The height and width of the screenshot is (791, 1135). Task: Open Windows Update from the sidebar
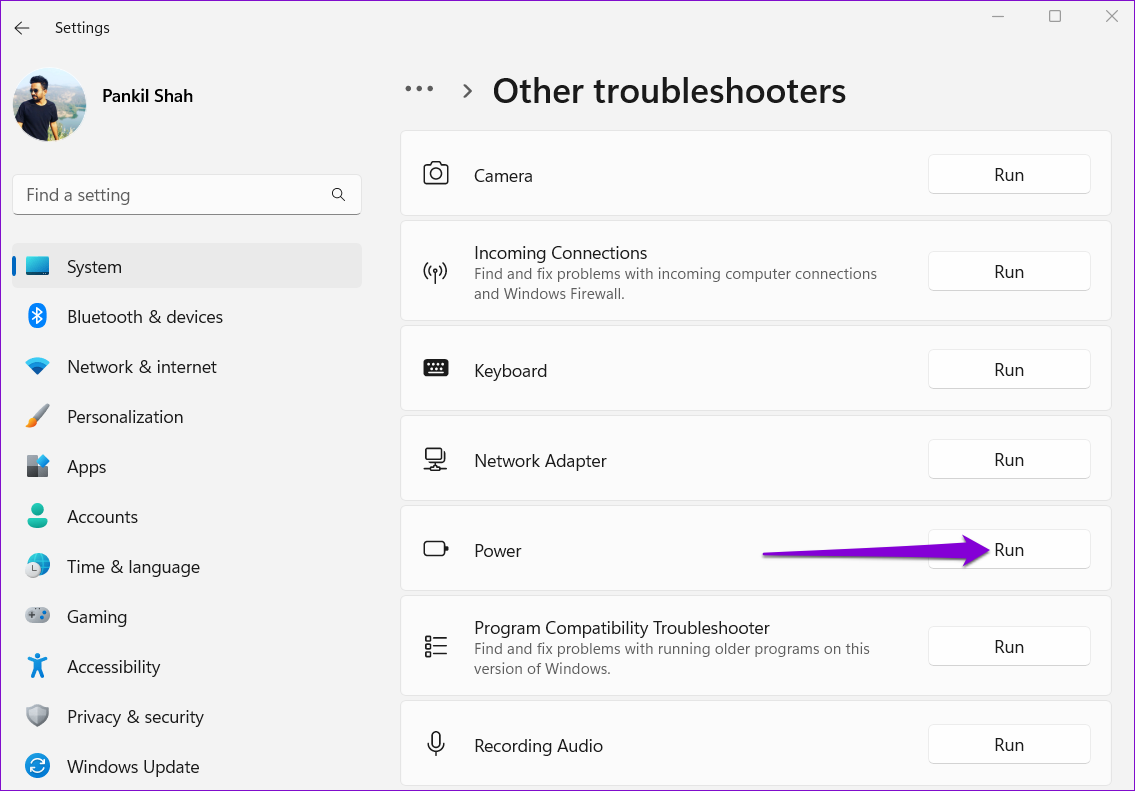[x=132, y=767]
